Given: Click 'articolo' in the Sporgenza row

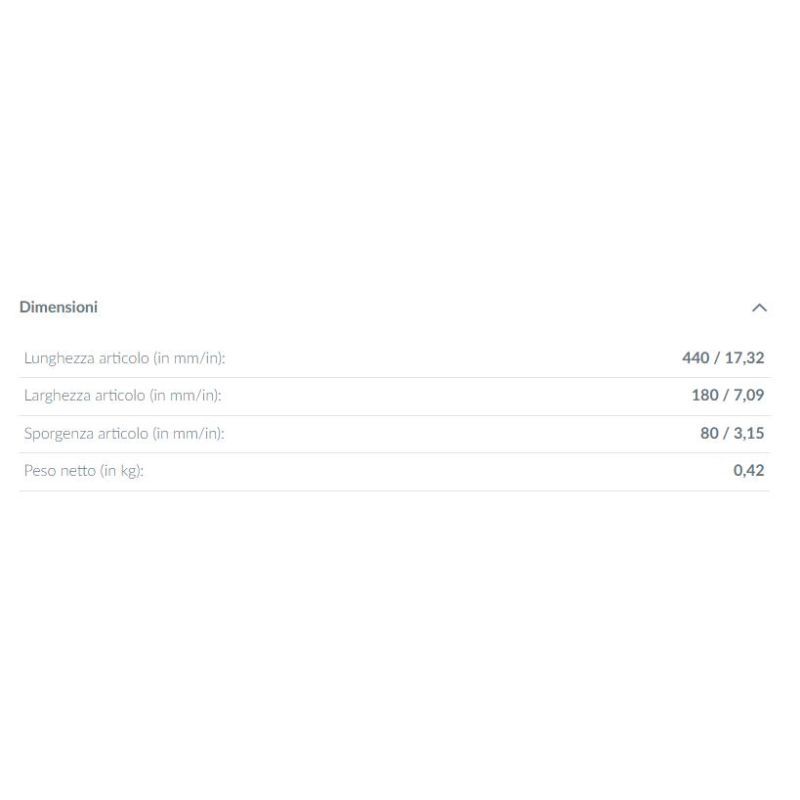Looking at the screenshot, I should (x=122, y=434).
